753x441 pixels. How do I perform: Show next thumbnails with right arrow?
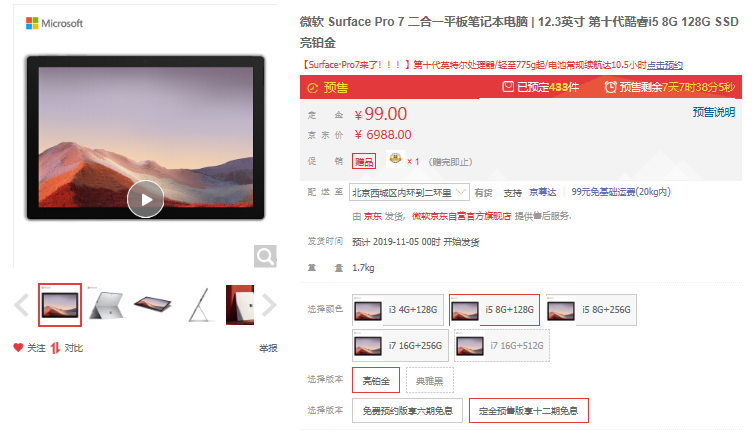[269, 305]
